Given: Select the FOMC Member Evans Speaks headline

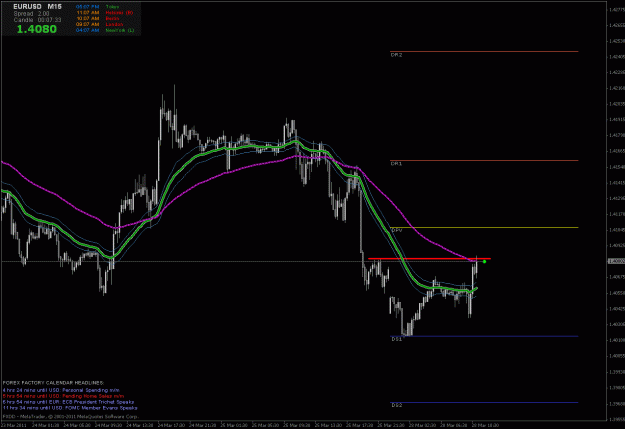Looking at the screenshot, I should click(x=70, y=408).
